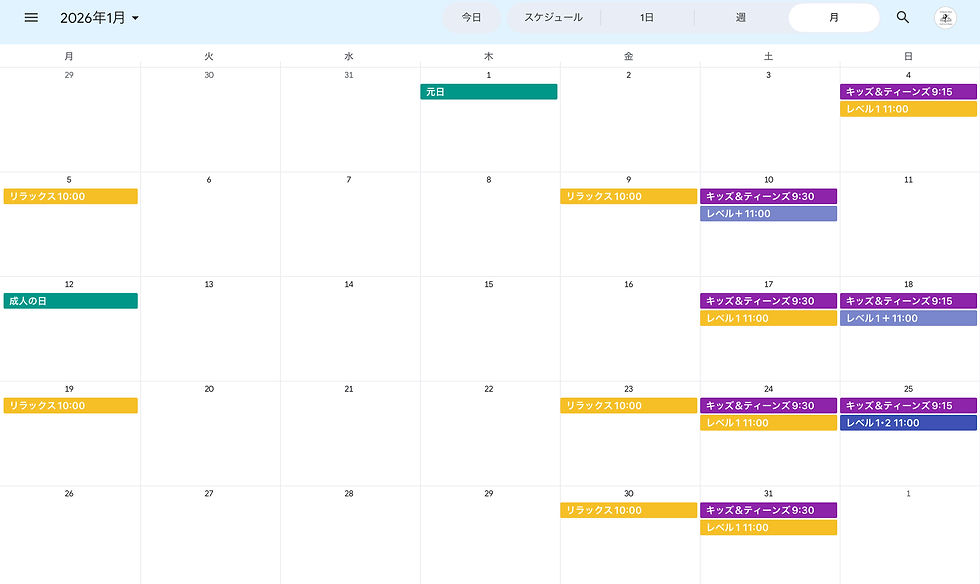This screenshot has width=980, height=584.
Task: Open リラックス 10:00 on January 23
Action: [628, 405]
